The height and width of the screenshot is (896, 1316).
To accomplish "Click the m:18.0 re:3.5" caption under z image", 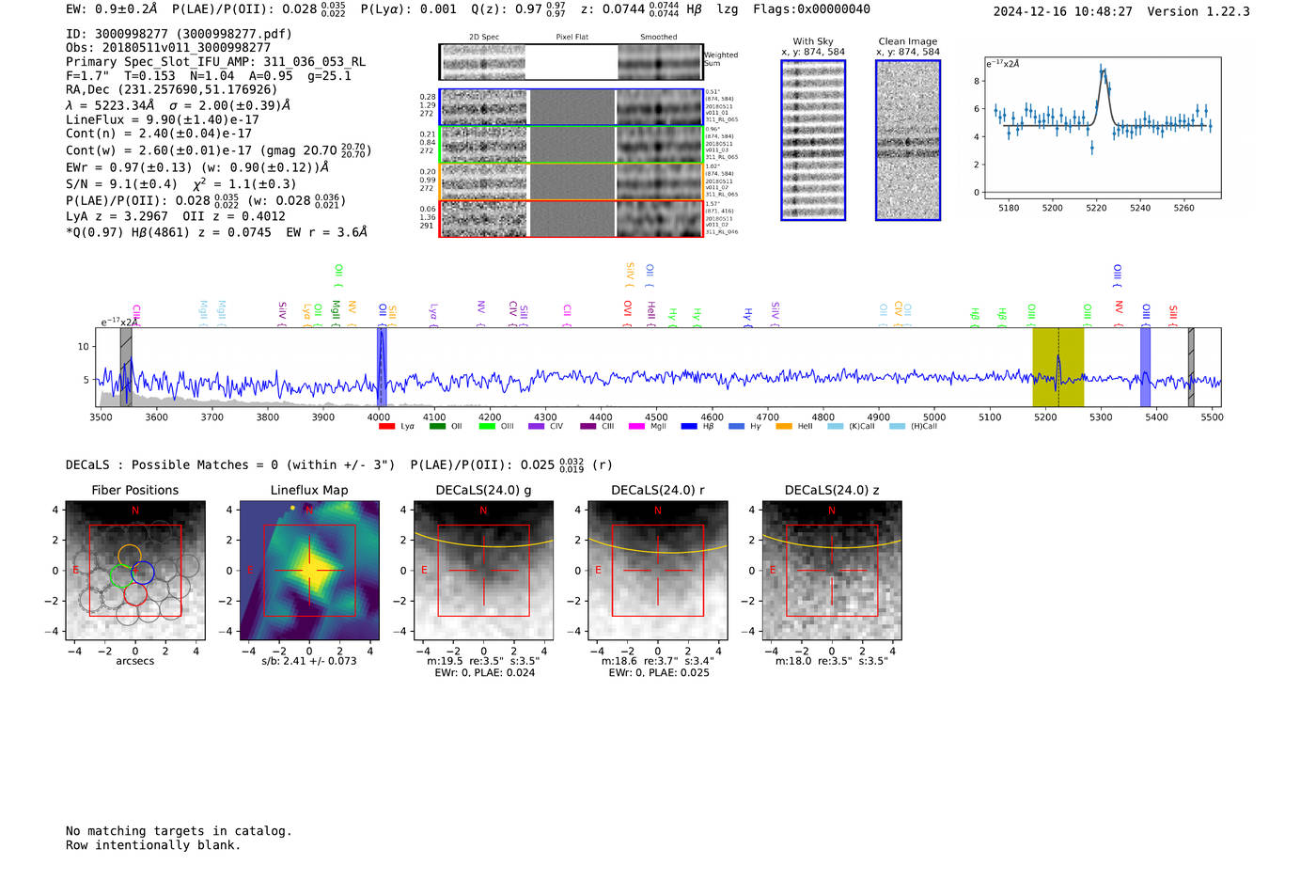I will click(832, 661).
